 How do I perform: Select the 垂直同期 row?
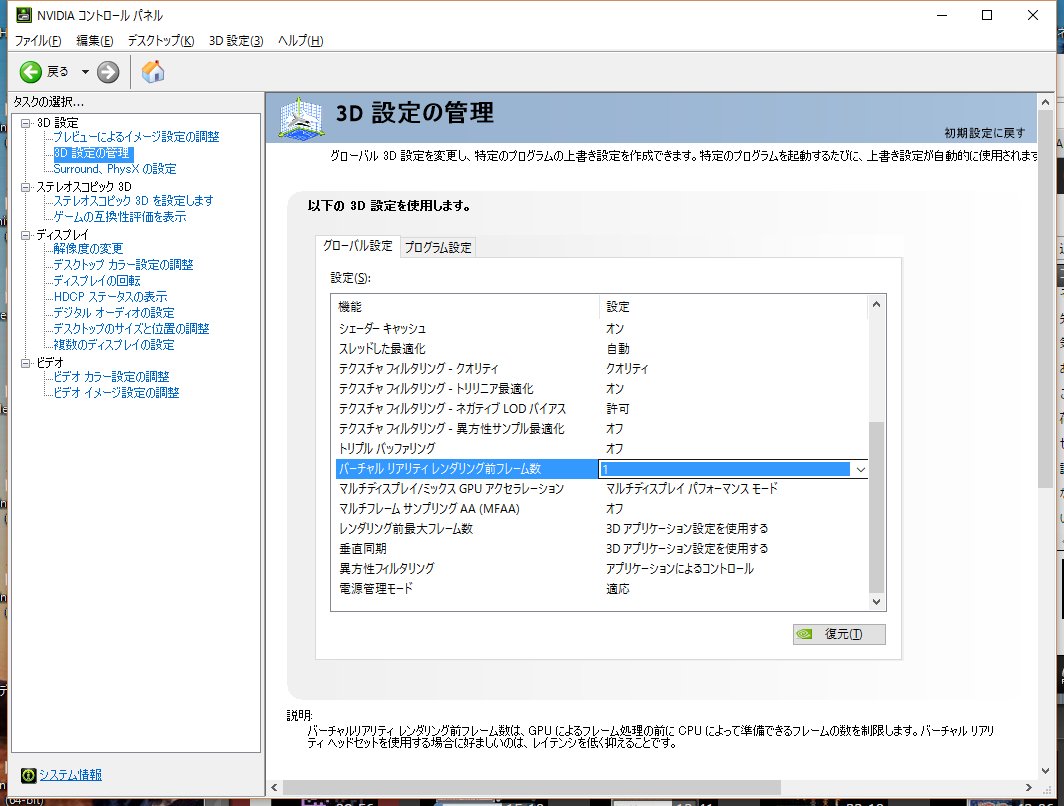coord(601,549)
